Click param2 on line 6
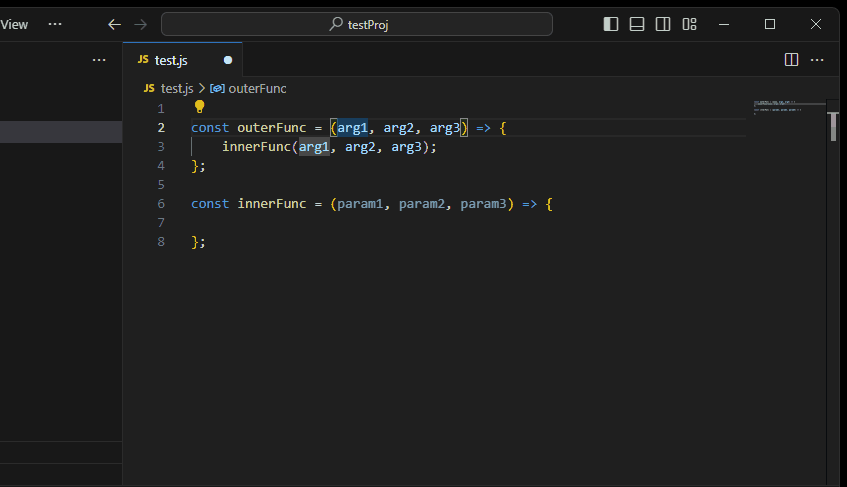The image size is (847, 487). pyautogui.click(x=422, y=204)
